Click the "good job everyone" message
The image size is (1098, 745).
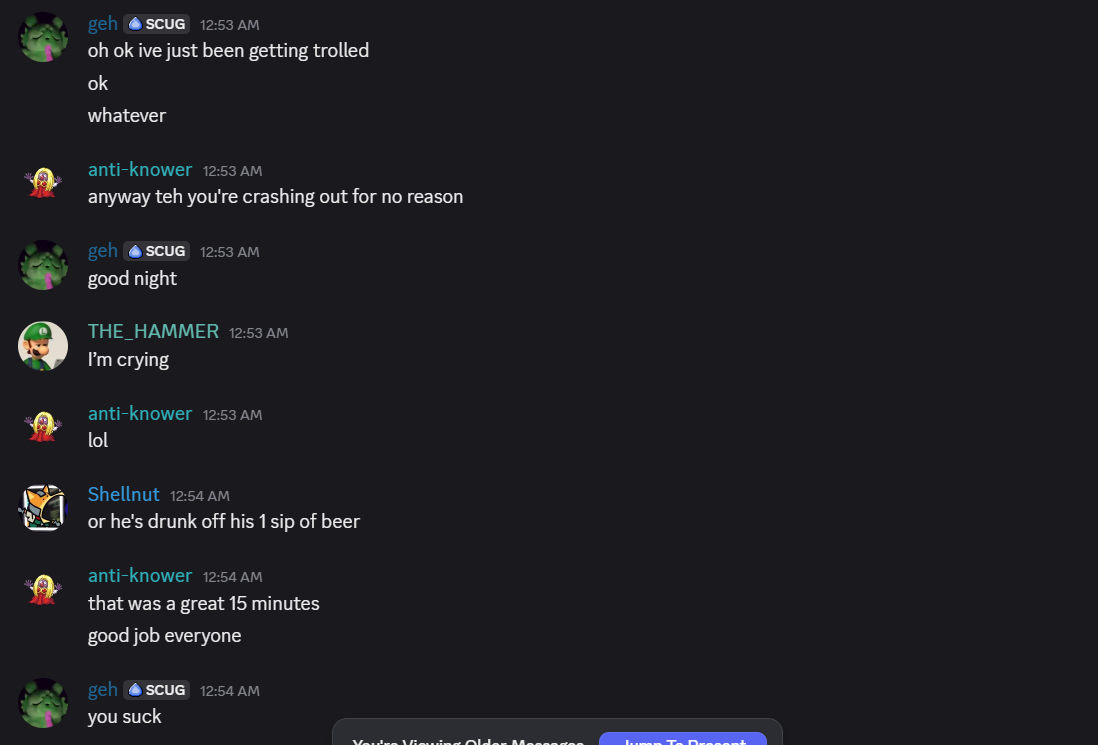point(164,636)
